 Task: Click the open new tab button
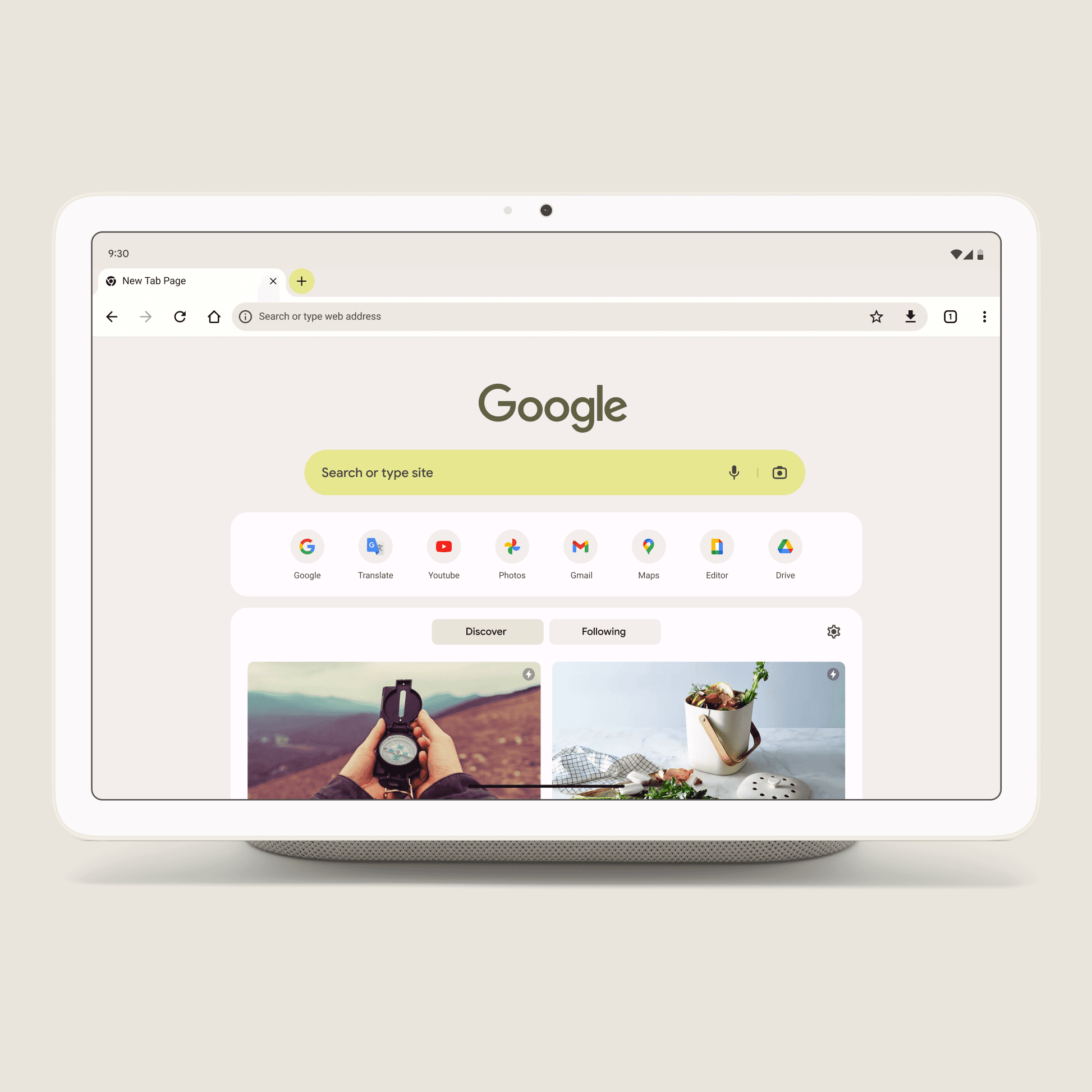[x=302, y=281]
